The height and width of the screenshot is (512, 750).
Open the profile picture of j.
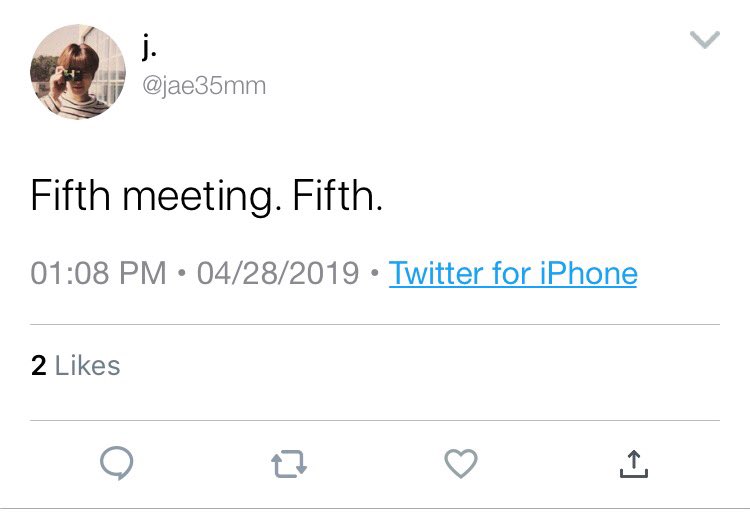(x=78, y=72)
